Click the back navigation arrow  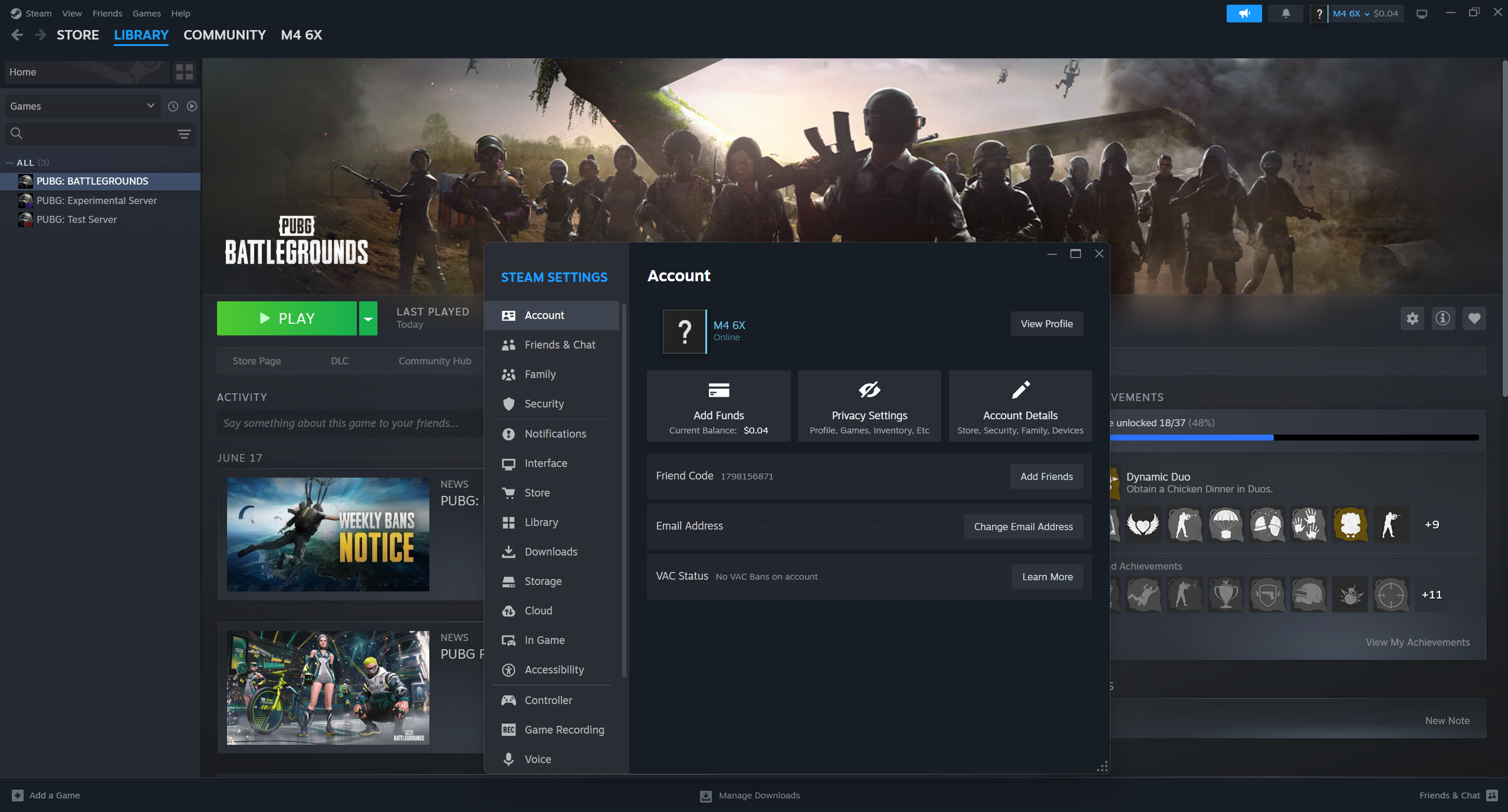point(17,35)
